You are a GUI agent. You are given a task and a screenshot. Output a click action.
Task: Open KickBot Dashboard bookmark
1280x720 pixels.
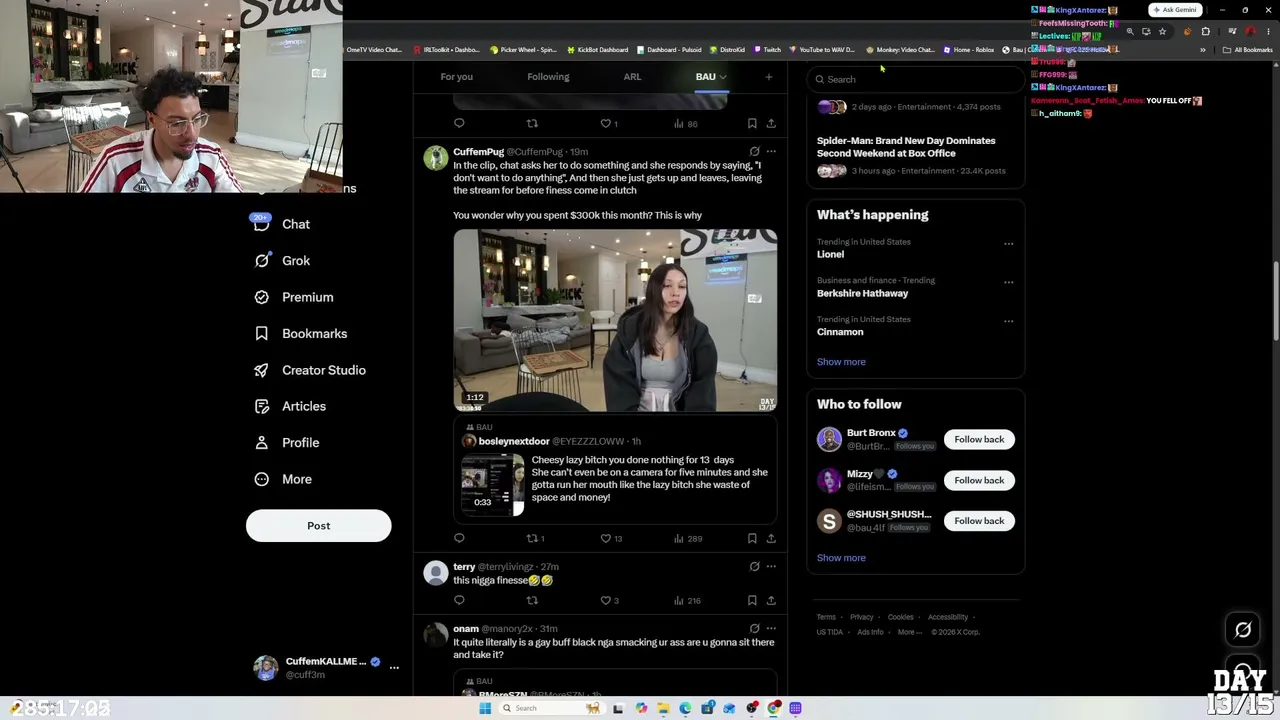point(597,50)
